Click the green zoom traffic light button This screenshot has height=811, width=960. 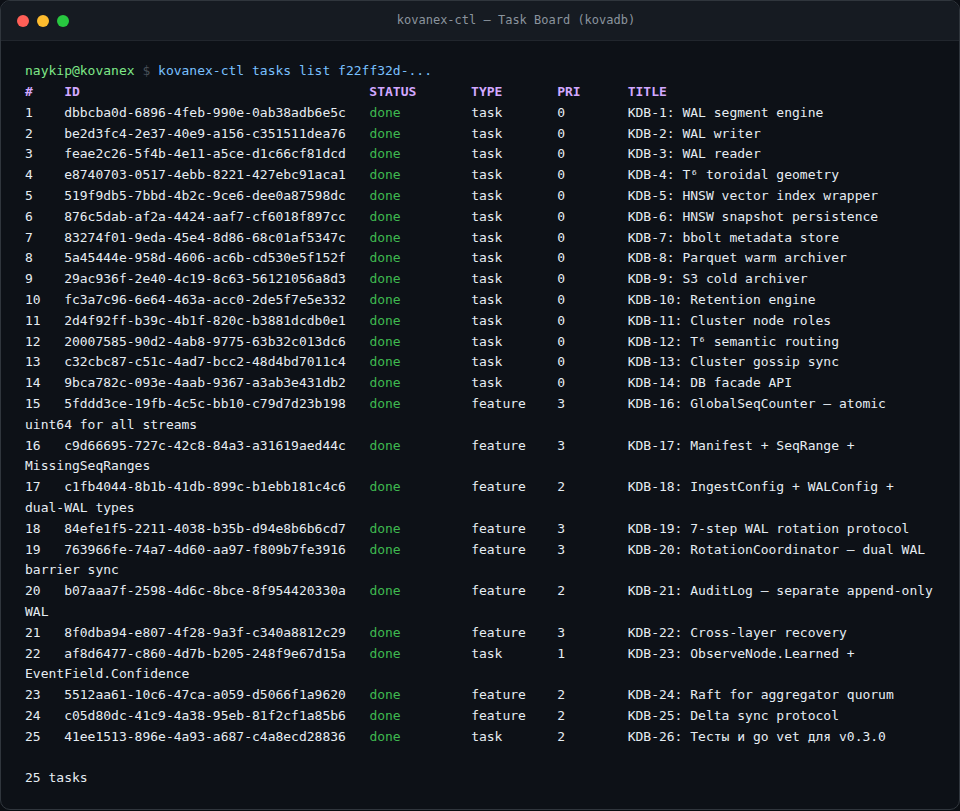tap(62, 18)
